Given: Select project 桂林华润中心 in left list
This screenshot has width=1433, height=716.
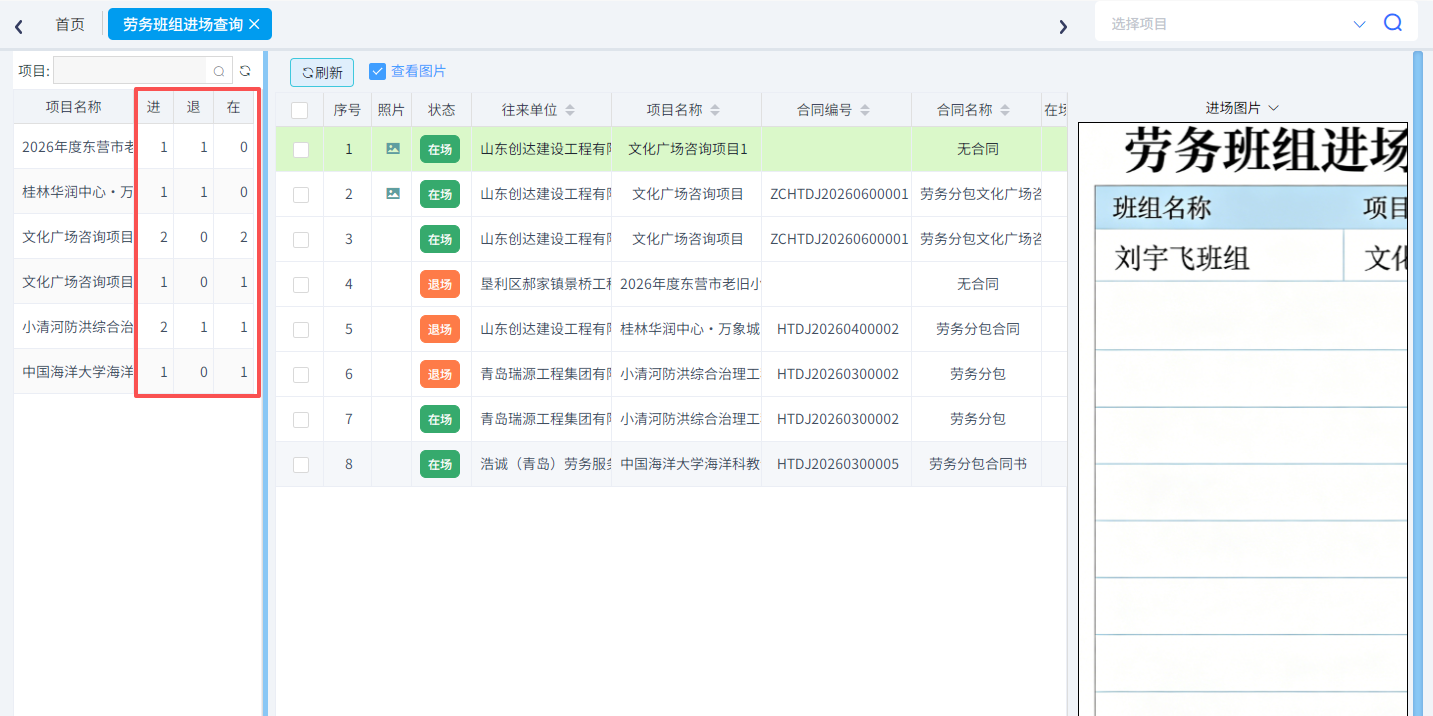Looking at the screenshot, I should coord(78,192).
